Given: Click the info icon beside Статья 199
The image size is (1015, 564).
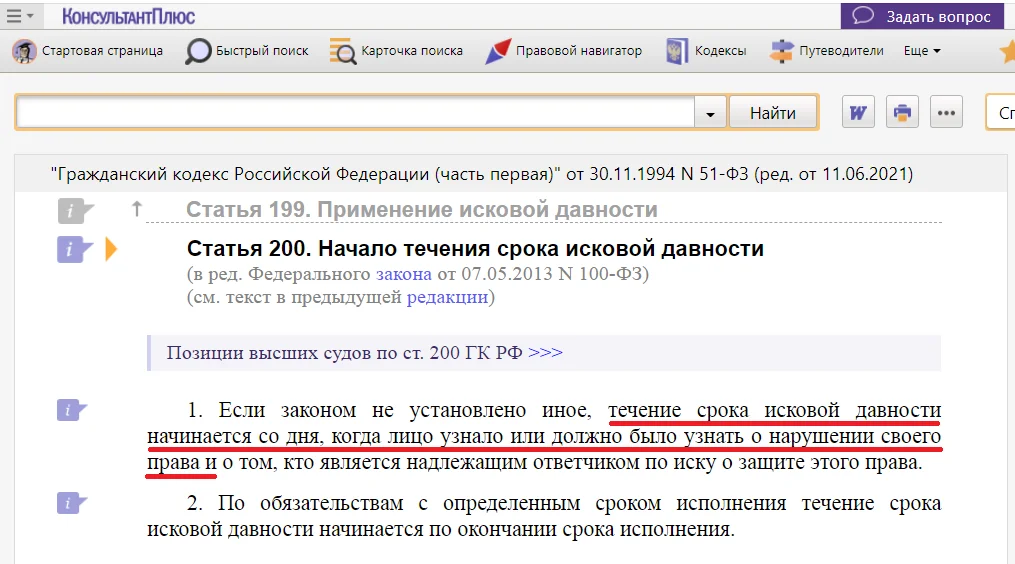Looking at the screenshot, I should (74, 210).
